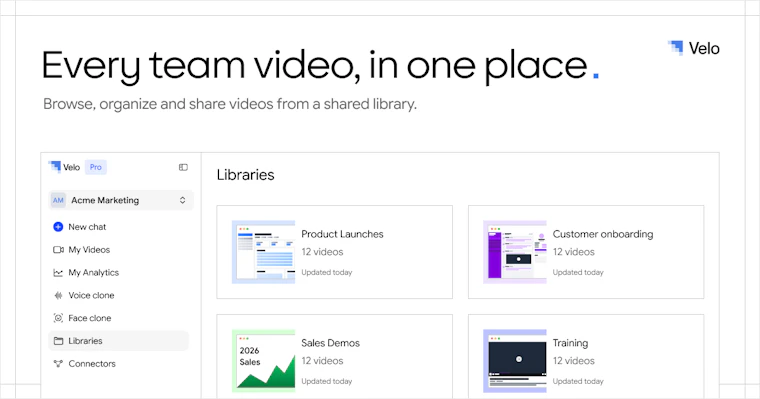Click "12 videos" under Training
760x399 pixels.
[x=573, y=361]
